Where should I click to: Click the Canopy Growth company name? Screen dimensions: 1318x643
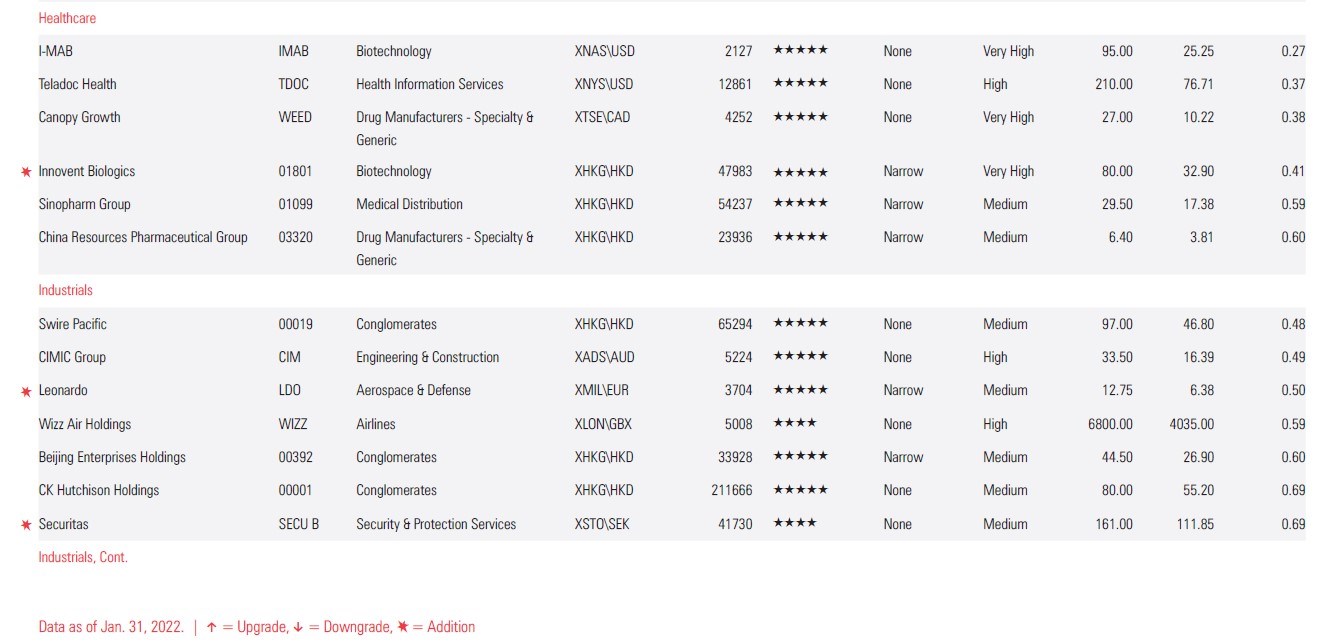pos(79,117)
